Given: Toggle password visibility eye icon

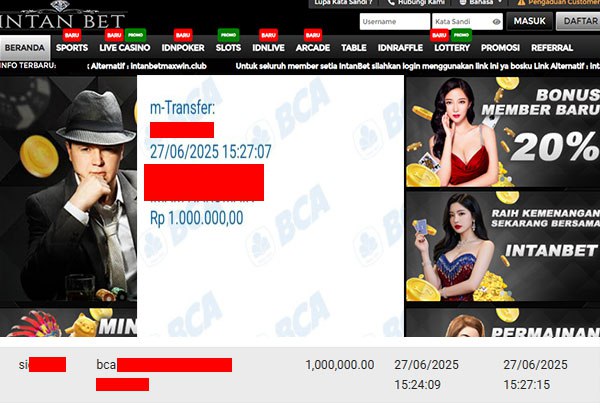Looking at the screenshot, I should pyautogui.click(x=496, y=22).
